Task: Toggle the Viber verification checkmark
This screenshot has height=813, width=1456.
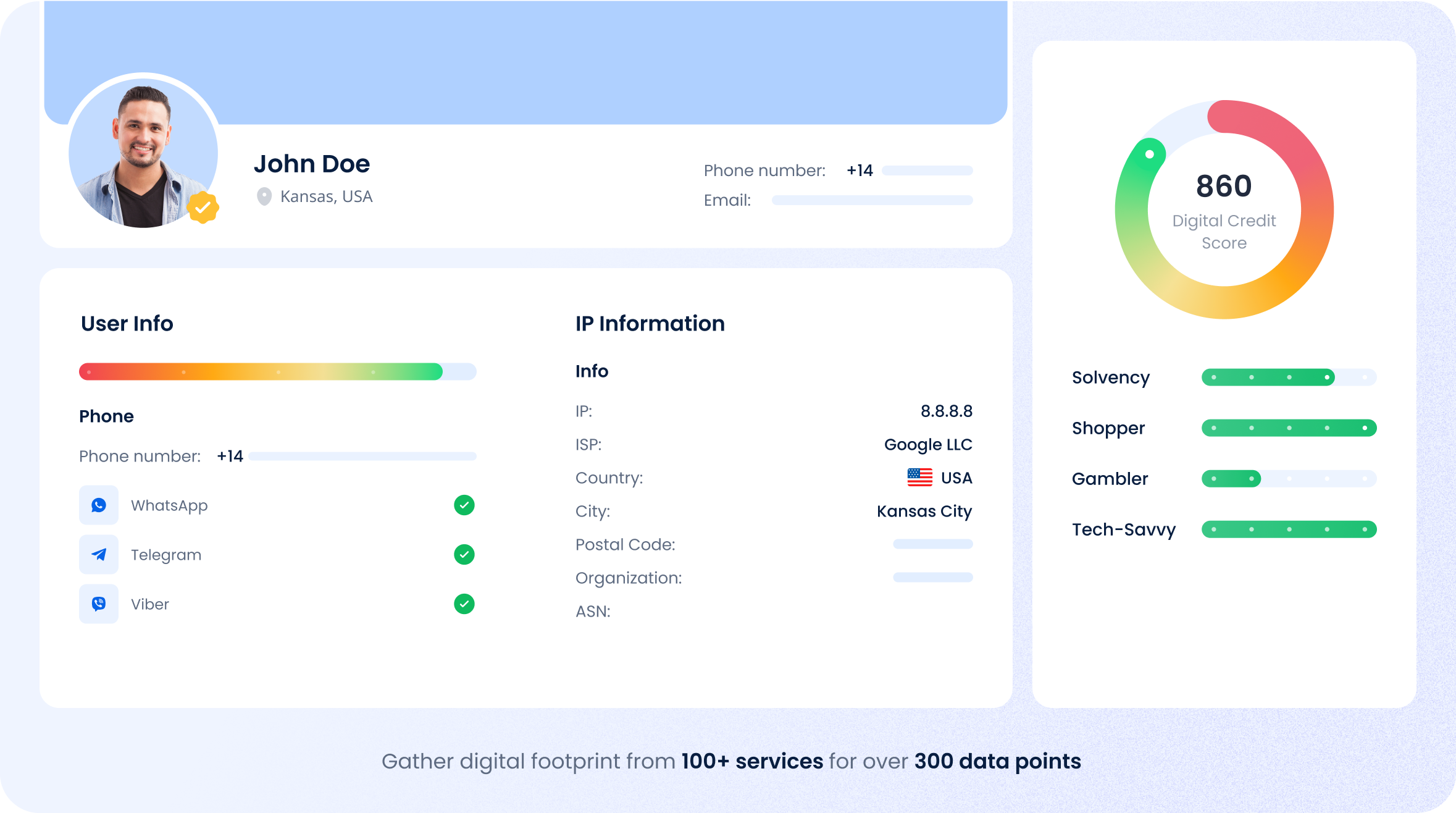Action: 464,604
